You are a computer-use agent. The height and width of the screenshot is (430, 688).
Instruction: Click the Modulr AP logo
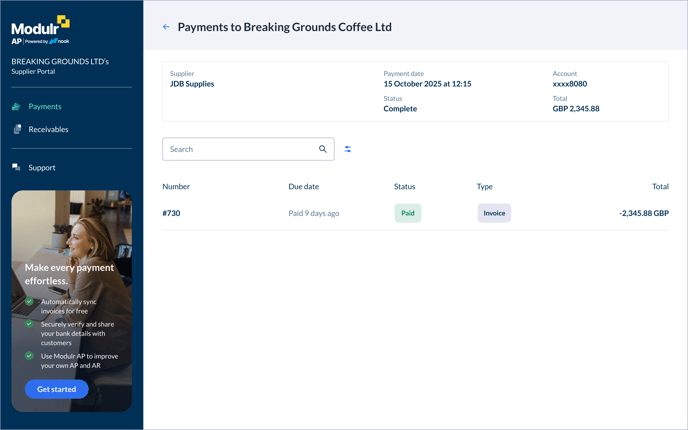pos(40,30)
